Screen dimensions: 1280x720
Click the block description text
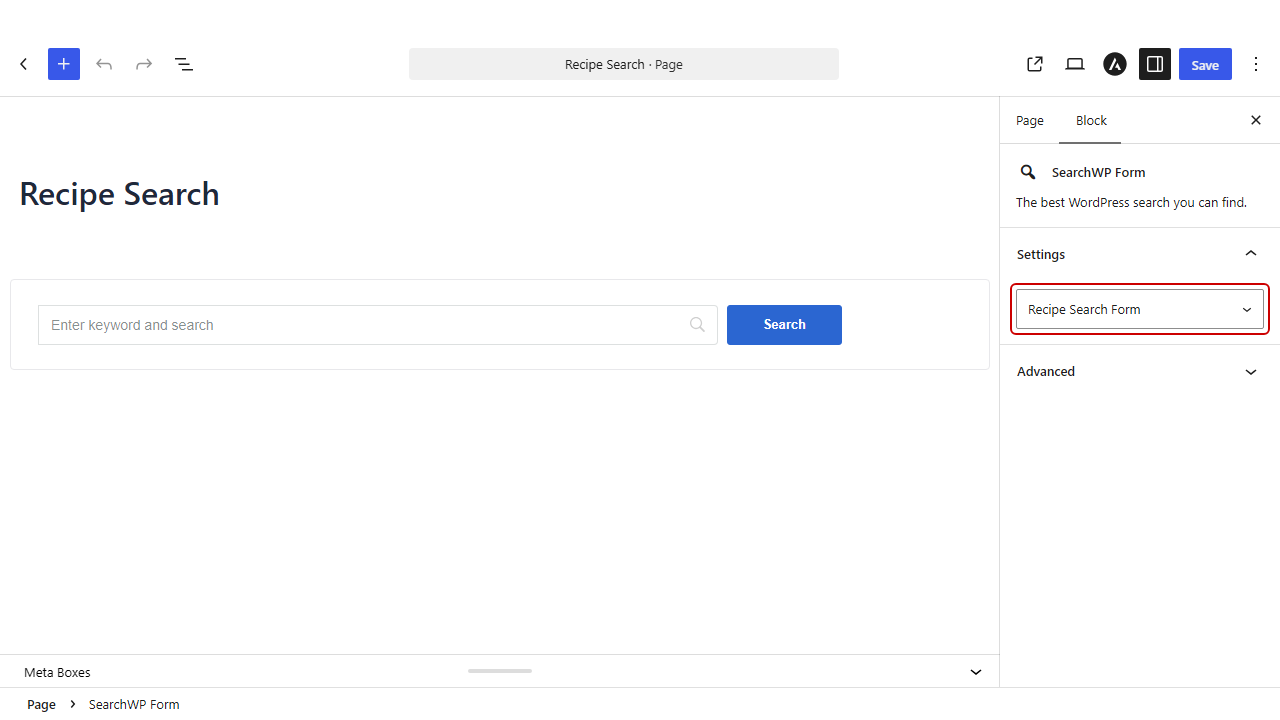point(1131,202)
